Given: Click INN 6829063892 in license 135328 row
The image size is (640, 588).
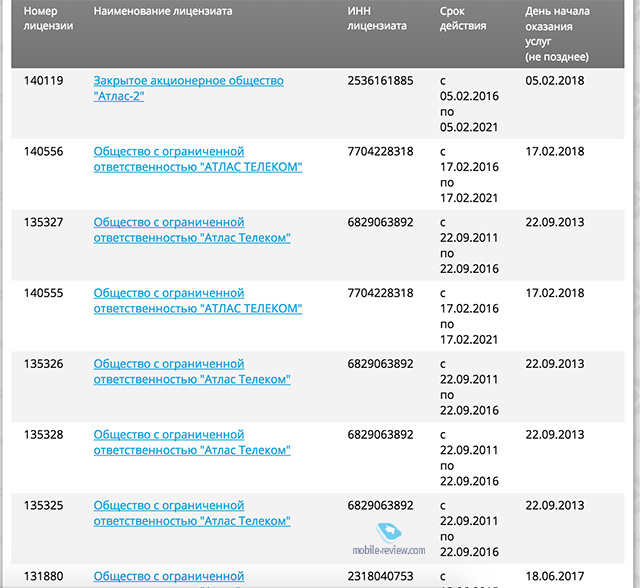Looking at the screenshot, I should (380, 435).
